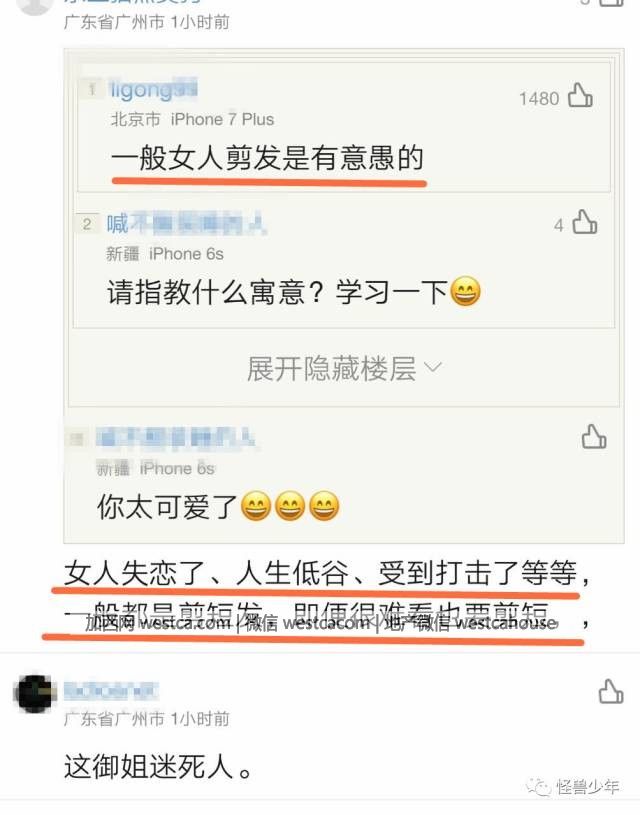The height and width of the screenshot is (815, 640).
Task: Like the comment asking 请指教什么寓意
Action: (x=584, y=223)
